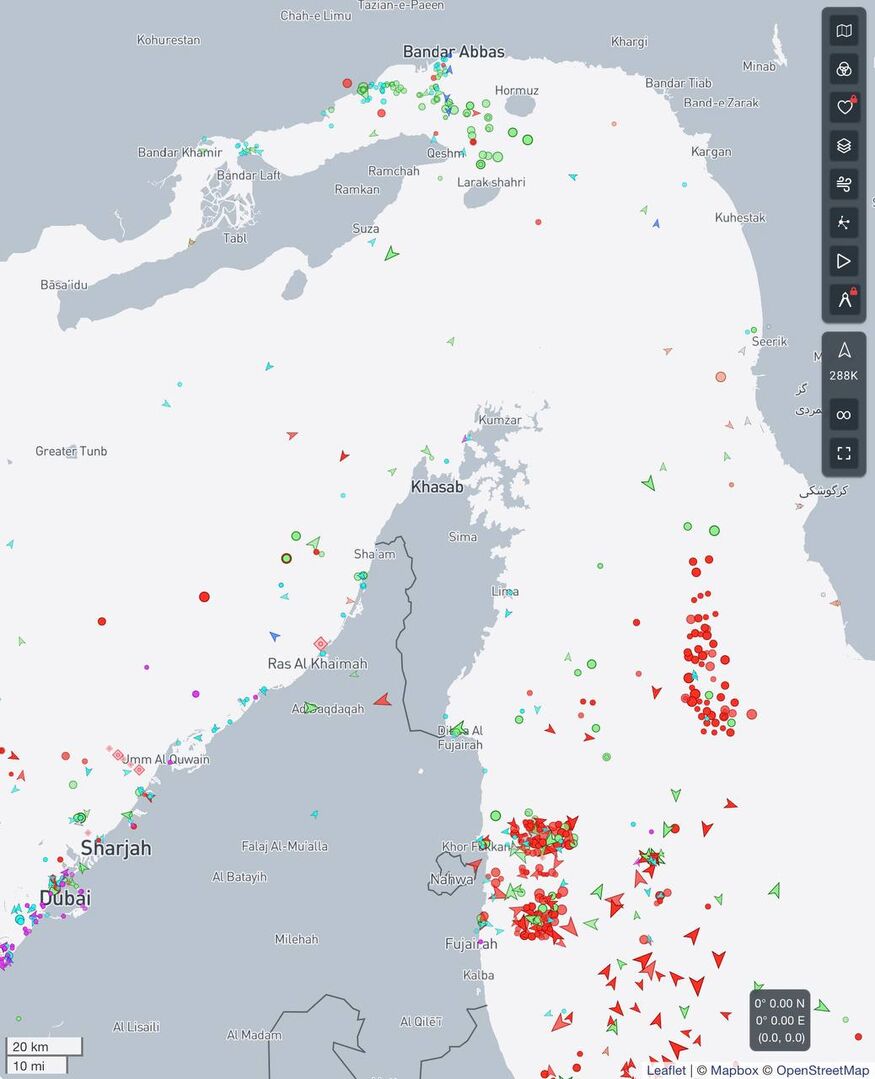
Task: Toggle the 288K vessels arrow button
Action: coord(844,360)
